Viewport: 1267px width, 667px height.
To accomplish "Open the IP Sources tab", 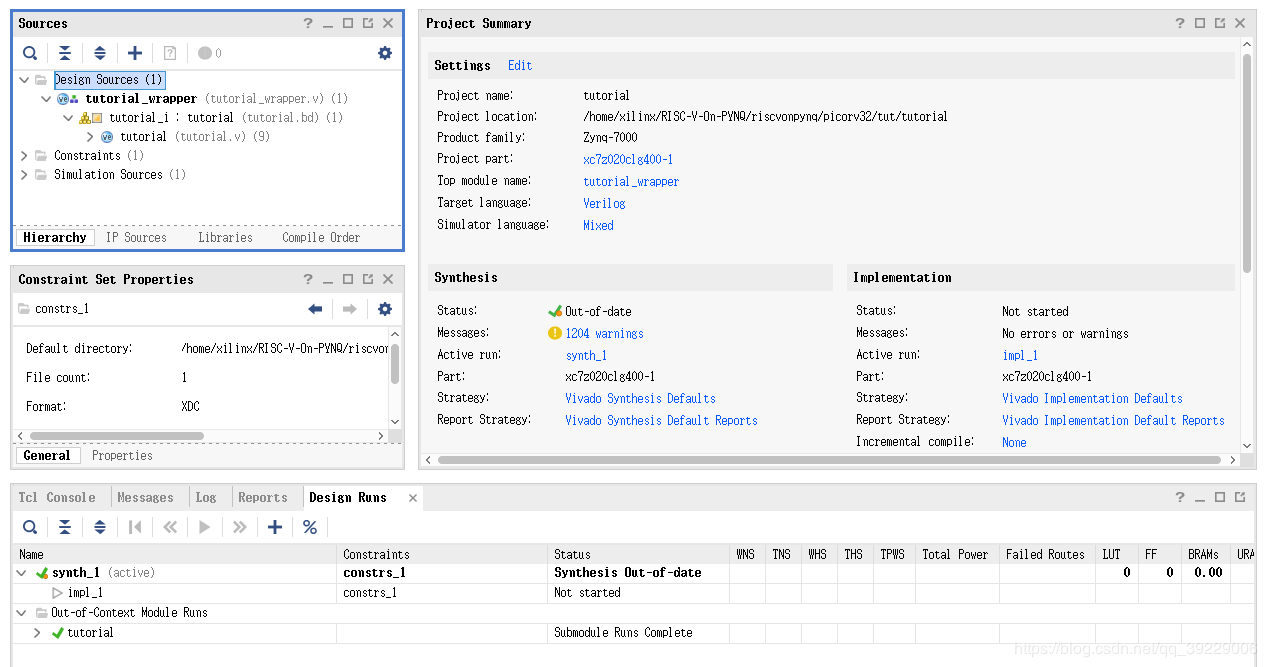I will click(136, 237).
